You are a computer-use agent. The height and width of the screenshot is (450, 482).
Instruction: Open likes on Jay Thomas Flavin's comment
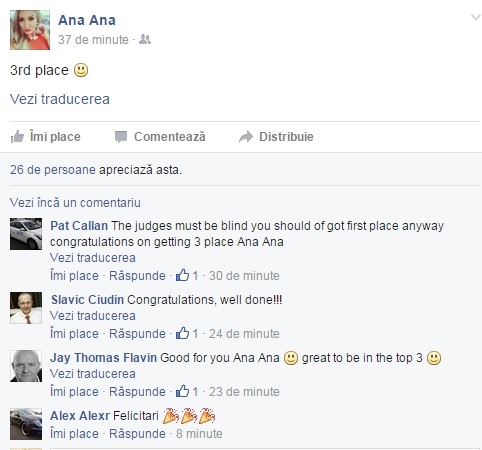point(187,392)
